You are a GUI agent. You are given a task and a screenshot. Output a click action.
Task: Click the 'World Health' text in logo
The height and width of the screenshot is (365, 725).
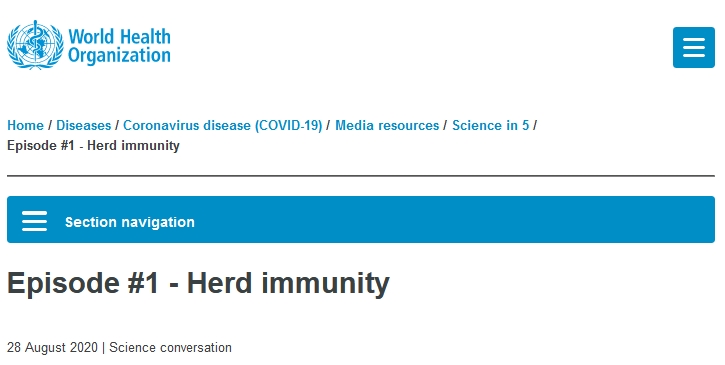coord(119,37)
